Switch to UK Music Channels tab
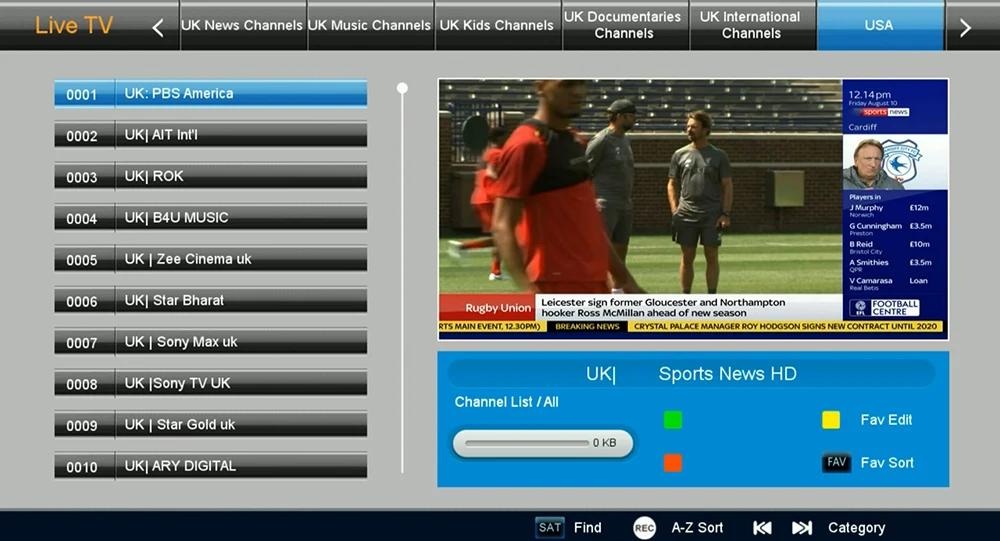Image resolution: width=1000 pixels, height=541 pixels. click(x=371, y=26)
